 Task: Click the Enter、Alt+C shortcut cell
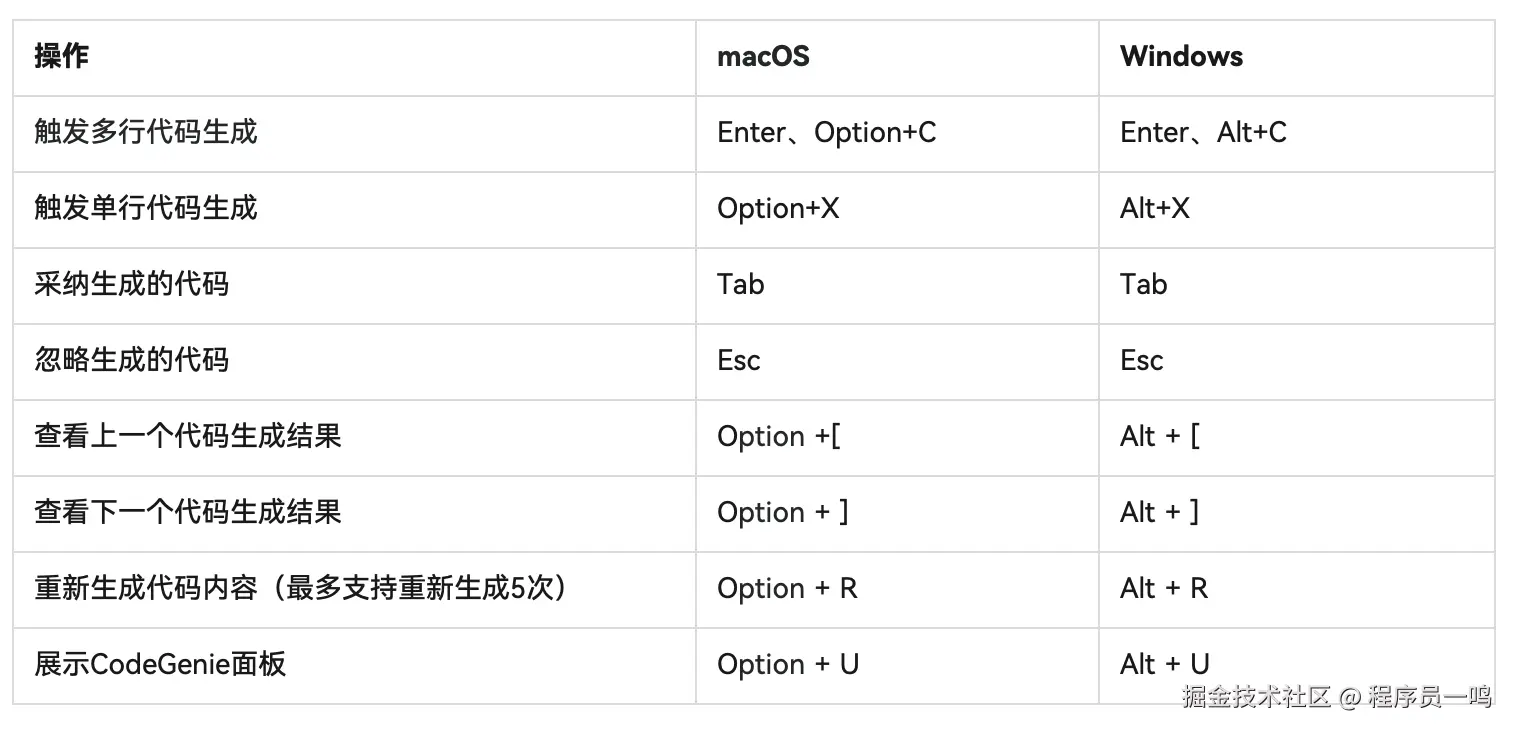click(x=1203, y=132)
